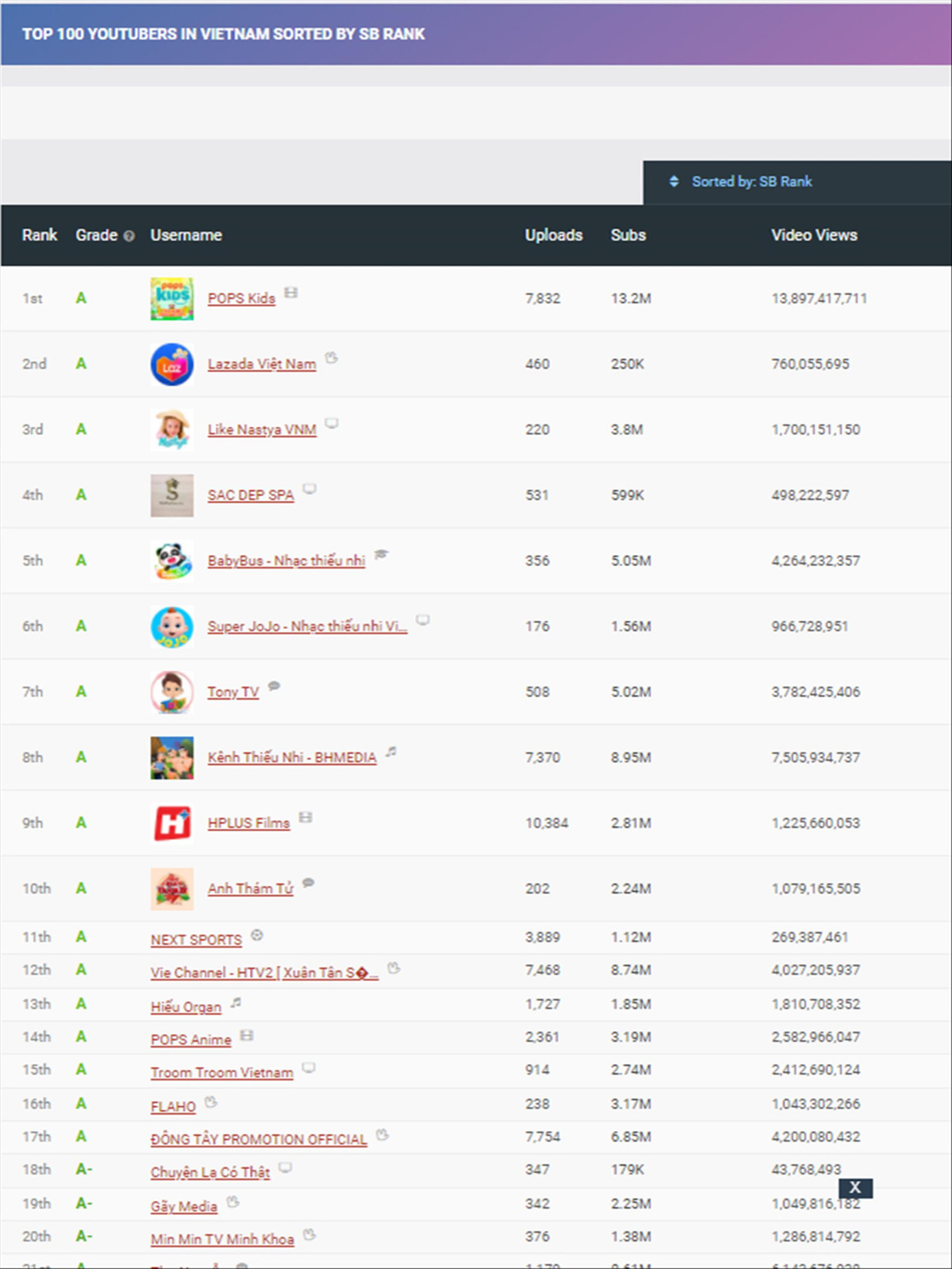This screenshot has width=952, height=1269.
Task: Open the SAC DEP SPA channel link
Action: (x=251, y=495)
